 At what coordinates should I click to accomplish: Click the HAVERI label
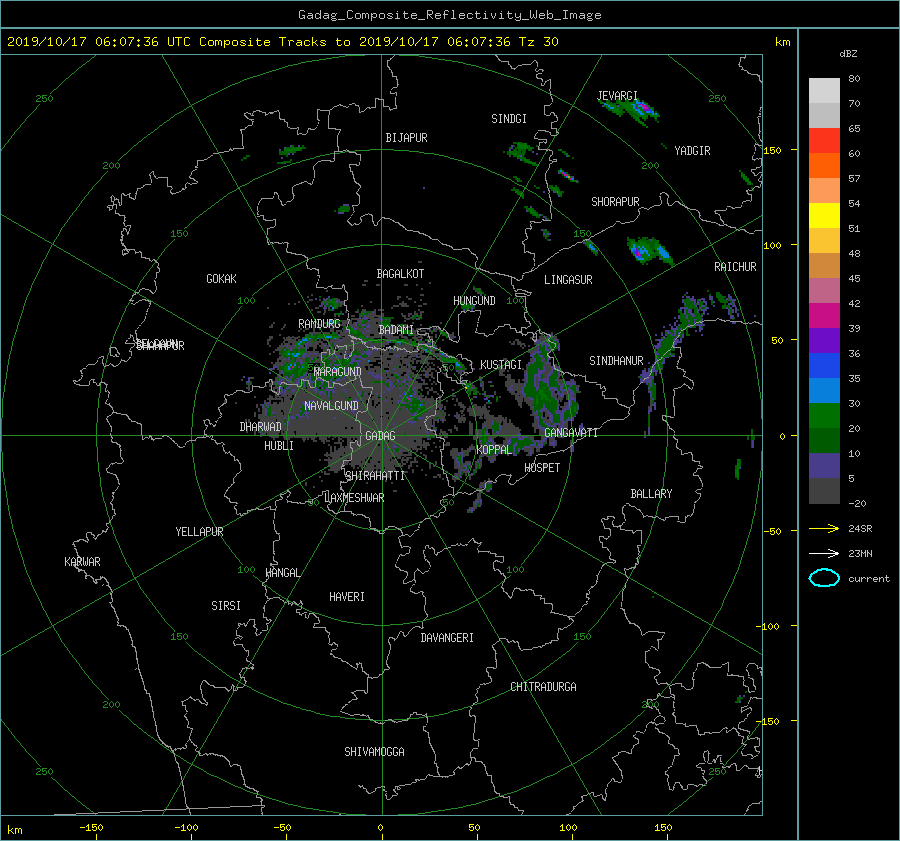point(347,597)
